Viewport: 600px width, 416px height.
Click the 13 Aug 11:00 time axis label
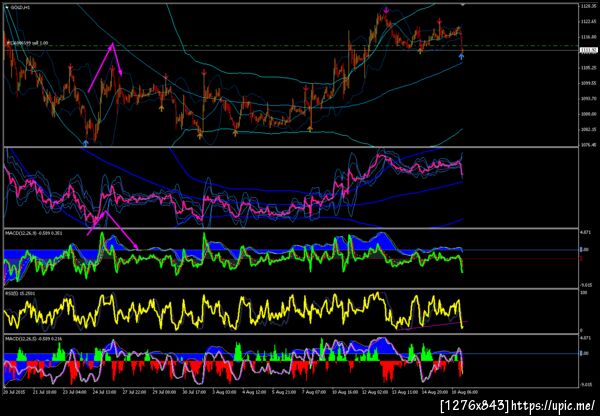pyautogui.click(x=406, y=392)
